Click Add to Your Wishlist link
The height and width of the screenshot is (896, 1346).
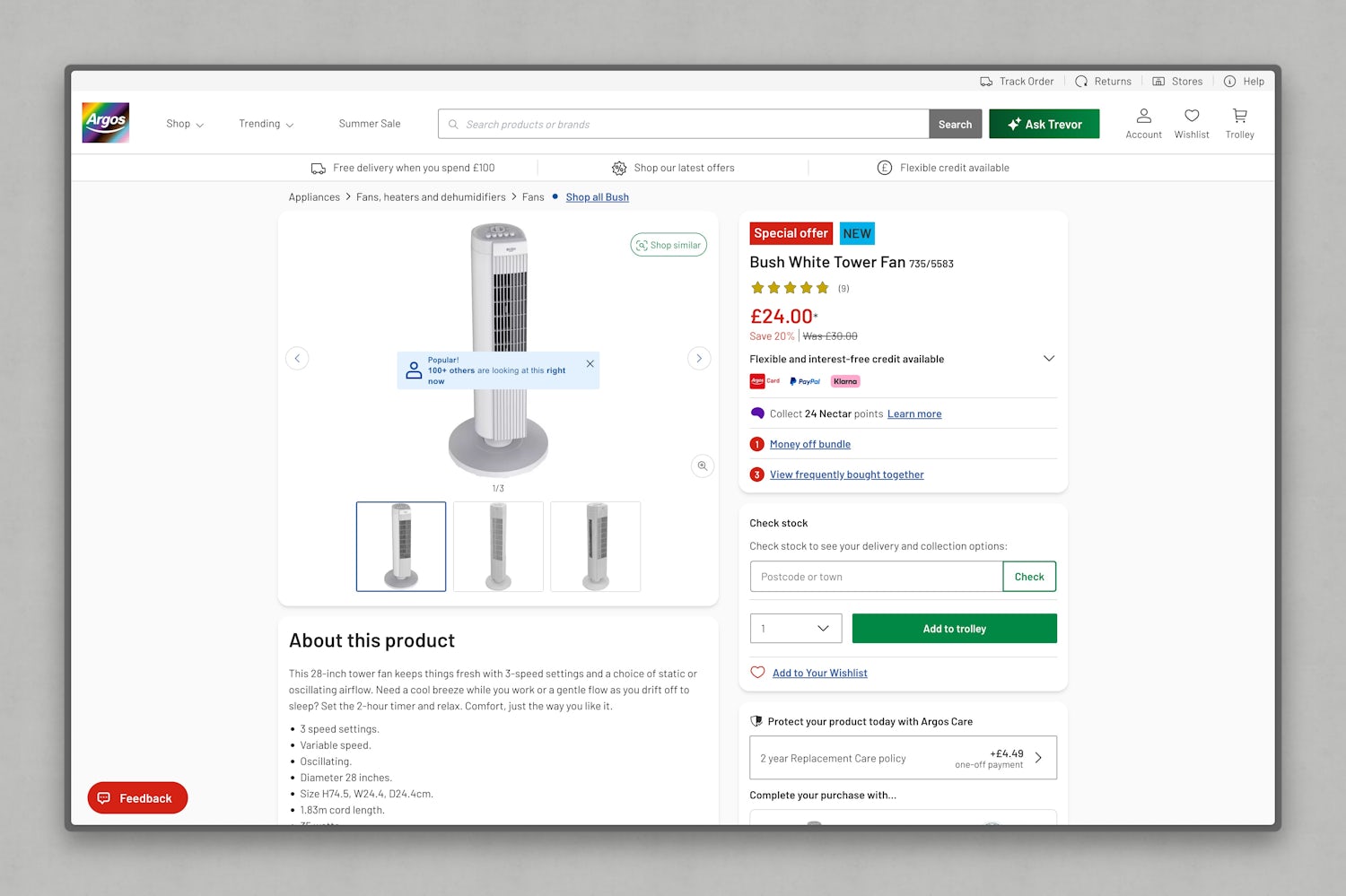point(820,673)
